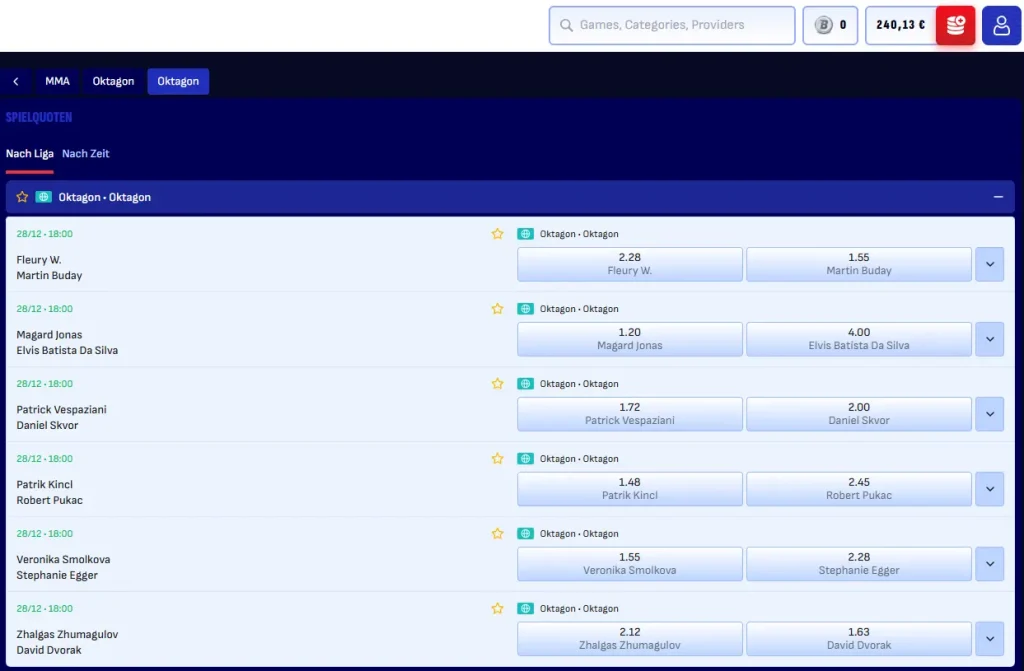The height and width of the screenshot is (671, 1024).
Task: Expand more markets for Fleury W. match
Action: pos(989,264)
